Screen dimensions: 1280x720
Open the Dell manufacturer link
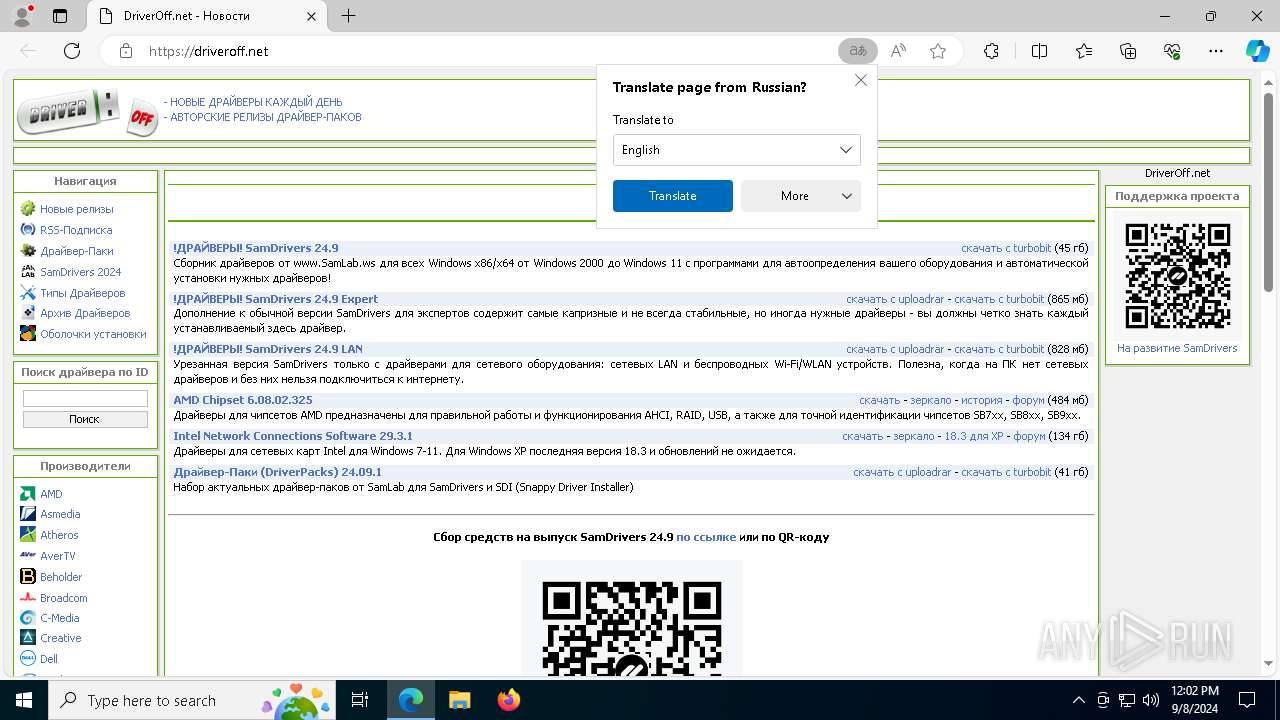[49, 659]
